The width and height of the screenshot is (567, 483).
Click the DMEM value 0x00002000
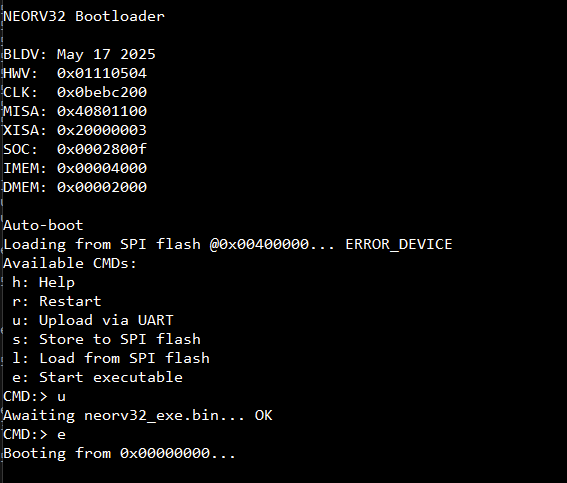[102, 187]
